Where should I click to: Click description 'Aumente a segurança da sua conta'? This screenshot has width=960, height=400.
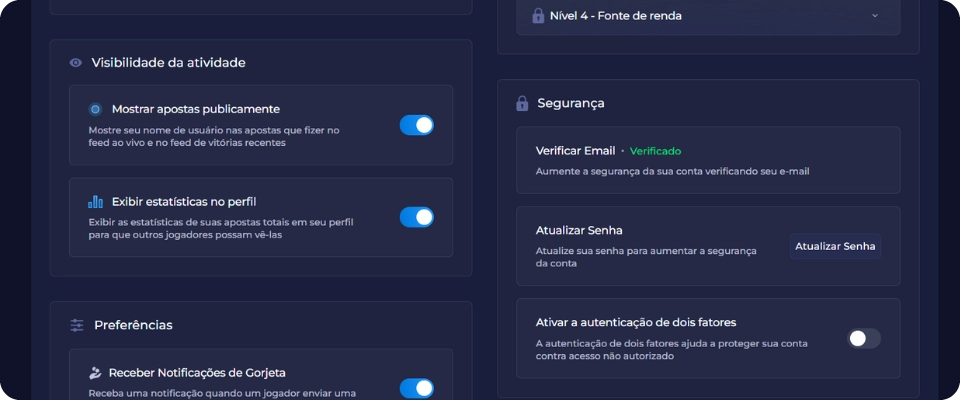coord(672,172)
